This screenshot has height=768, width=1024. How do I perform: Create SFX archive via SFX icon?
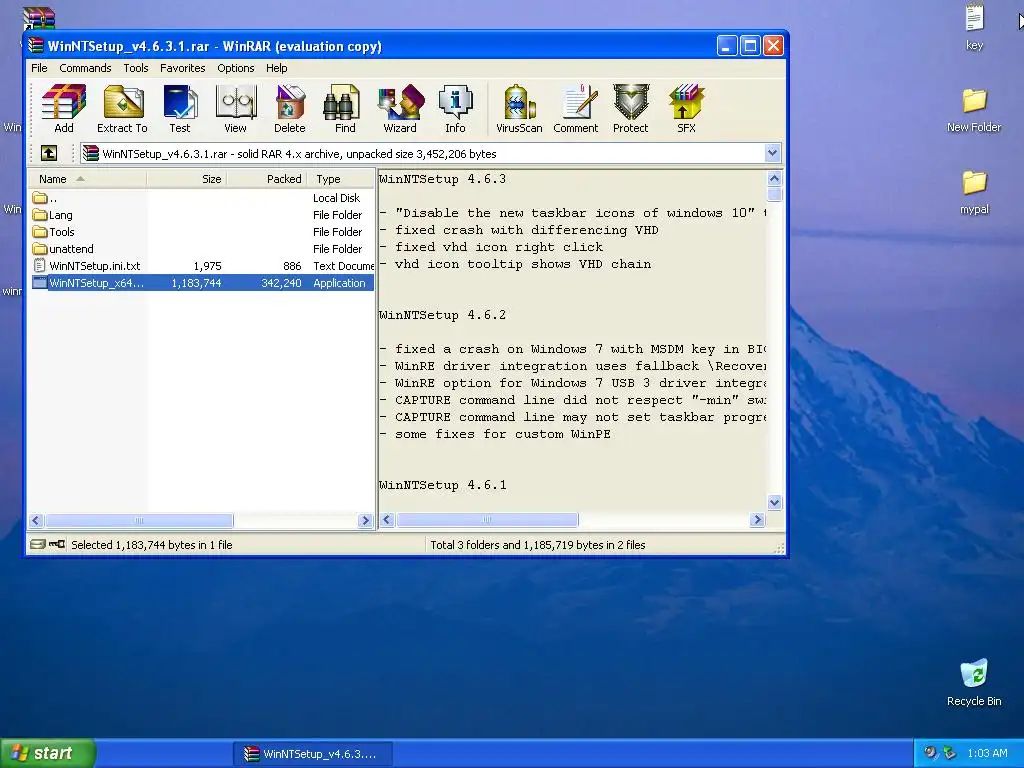[x=686, y=109]
